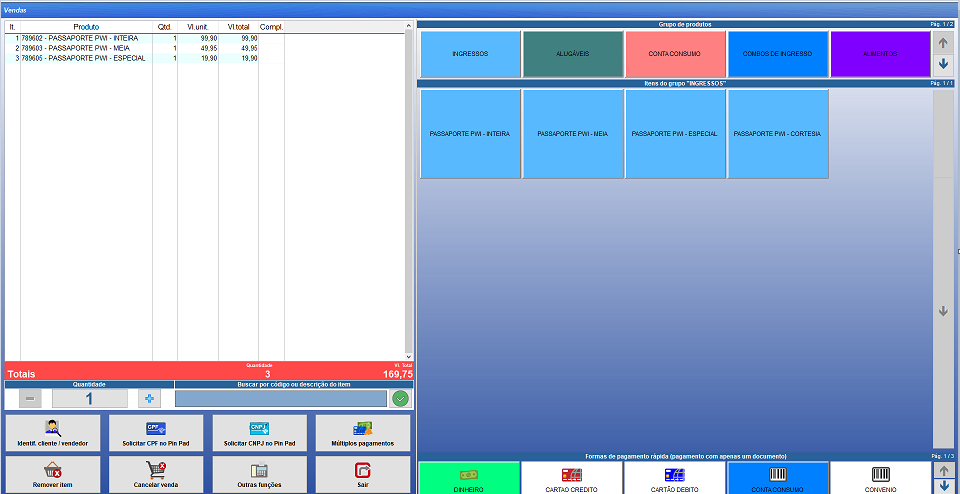Confirm item search with green check button
This screenshot has height=494, width=960.
point(400,398)
